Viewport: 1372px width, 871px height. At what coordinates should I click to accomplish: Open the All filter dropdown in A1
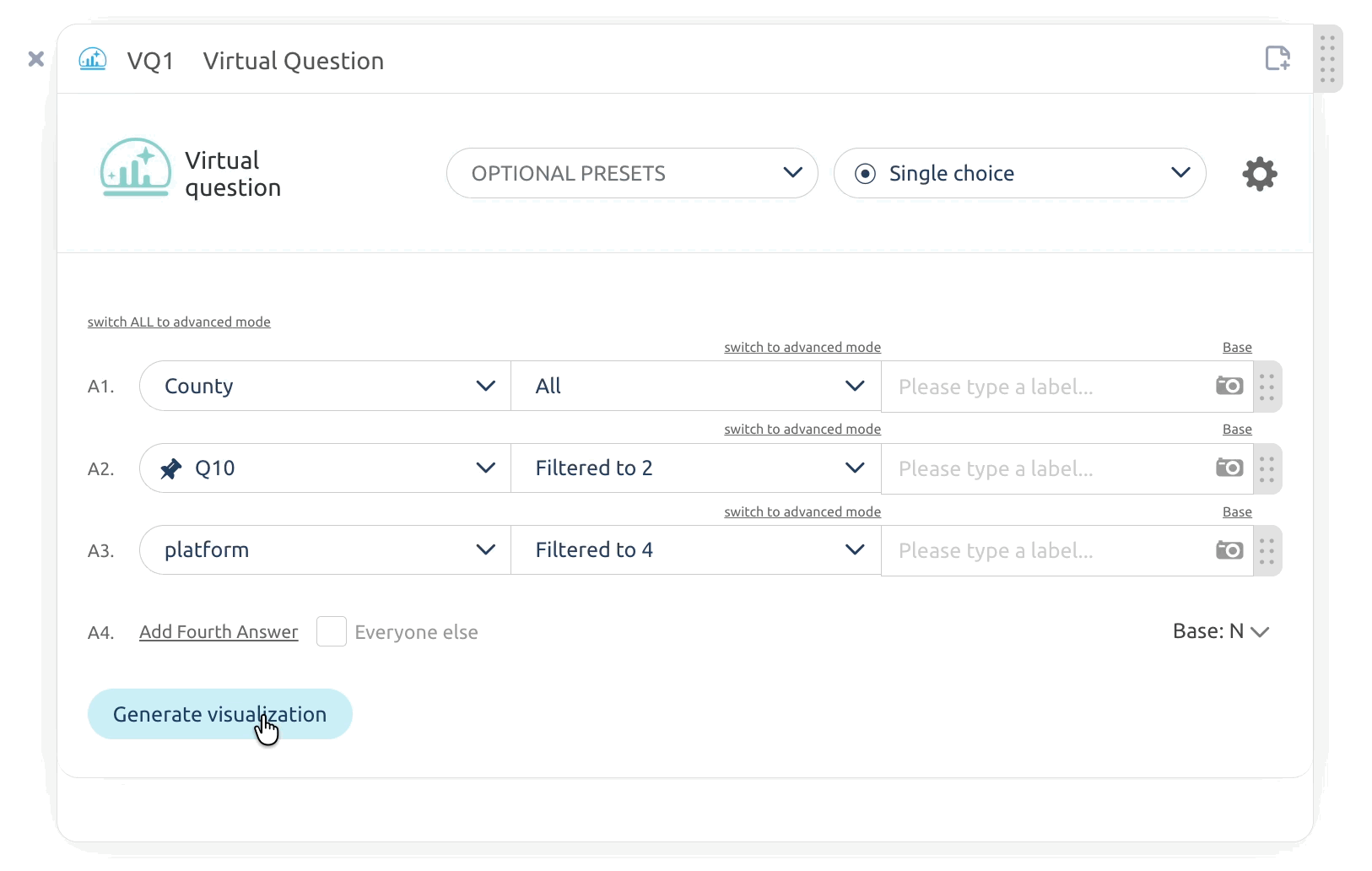[x=696, y=386]
